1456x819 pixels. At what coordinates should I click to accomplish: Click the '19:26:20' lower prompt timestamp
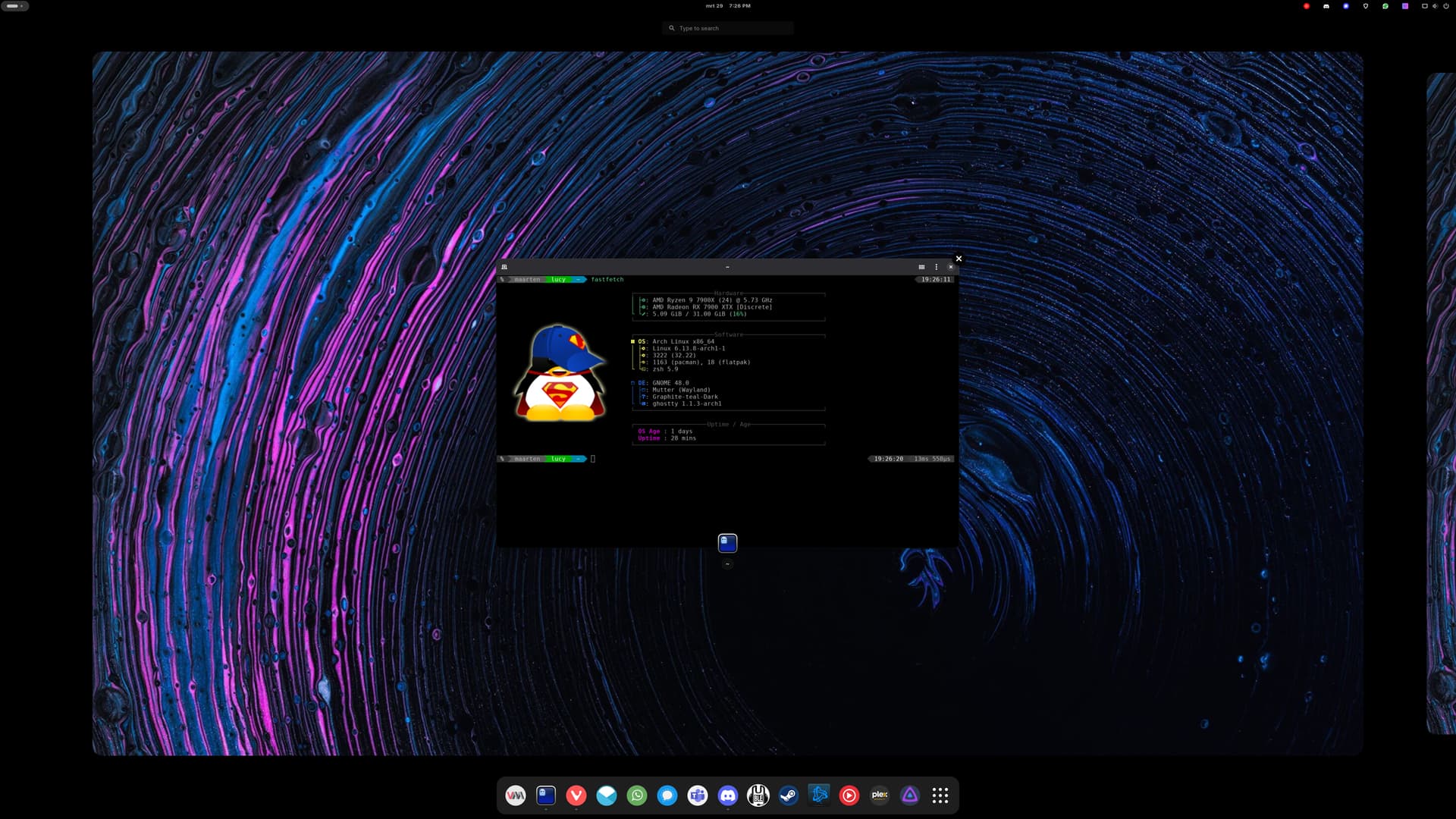tap(889, 459)
